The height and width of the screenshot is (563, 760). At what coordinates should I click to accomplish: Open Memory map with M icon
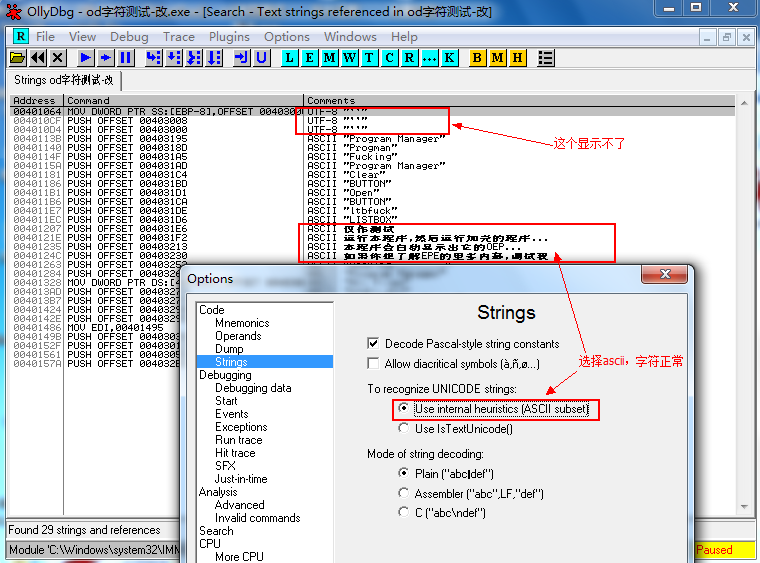pos(329,58)
